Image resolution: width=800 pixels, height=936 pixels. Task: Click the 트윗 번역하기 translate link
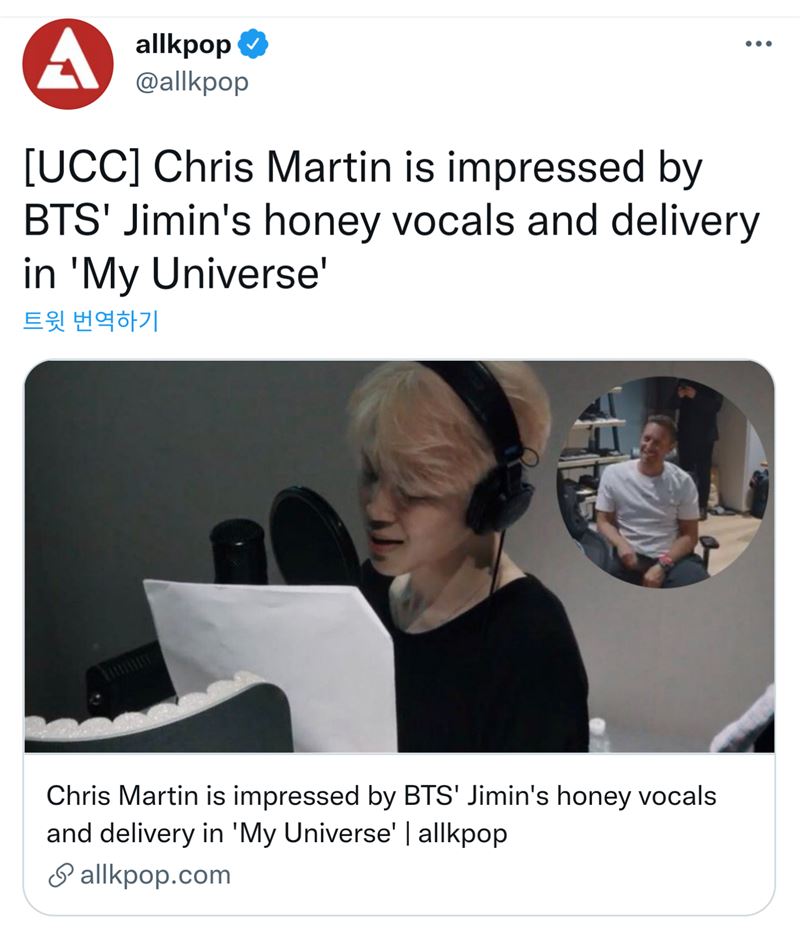pyautogui.click(x=91, y=321)
